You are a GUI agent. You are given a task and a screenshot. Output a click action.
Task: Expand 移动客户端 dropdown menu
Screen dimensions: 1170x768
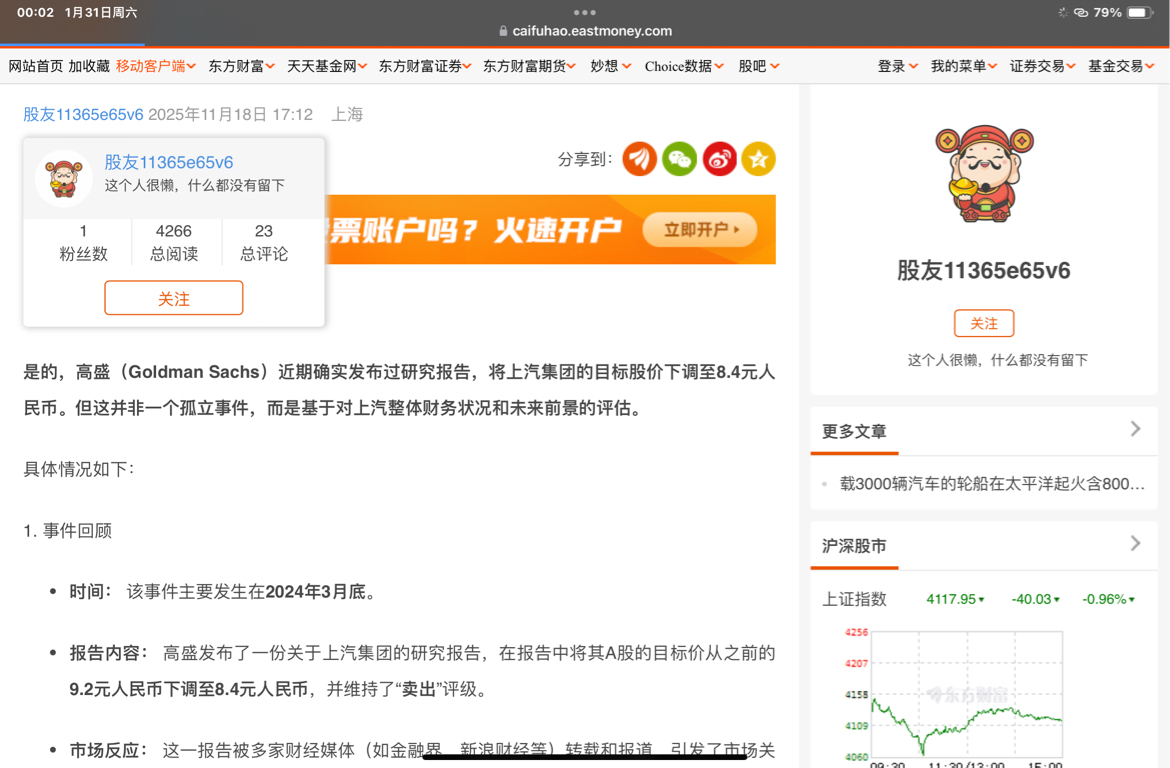pyautogui.click(x=156, y=66)
